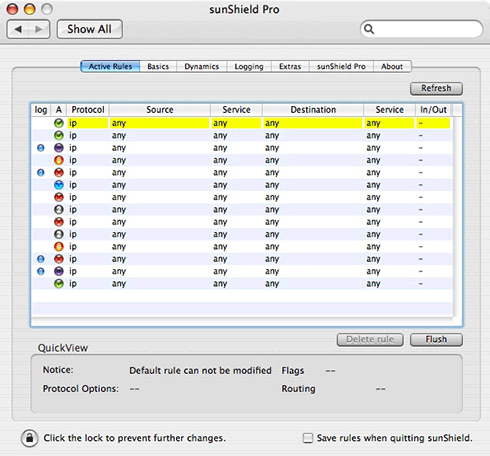Click the lock icon to prevent changes
Viewport: 490px width, 456px height.
pos(29,438)
